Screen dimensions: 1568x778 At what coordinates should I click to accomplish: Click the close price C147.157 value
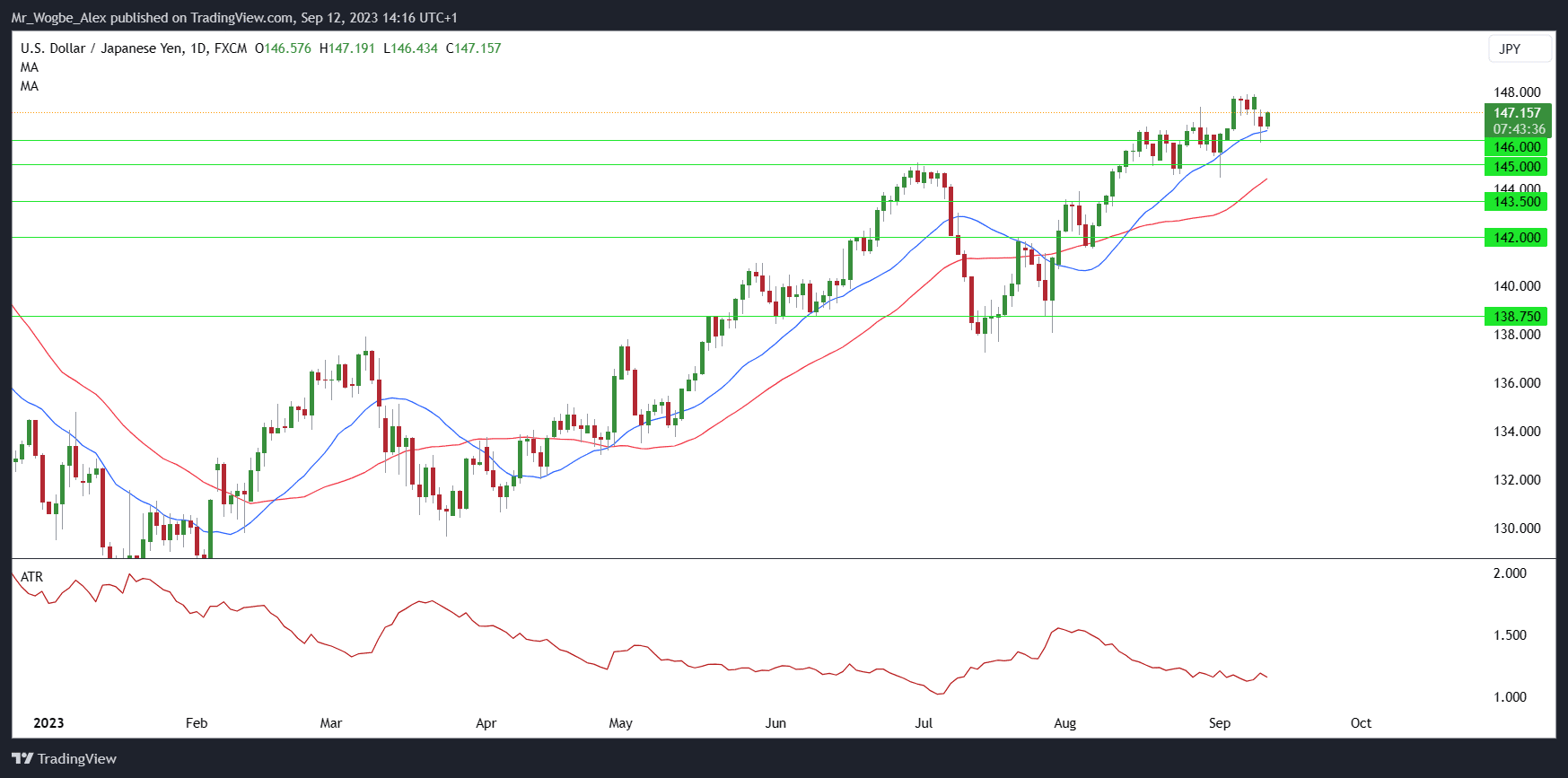point(474,48)
